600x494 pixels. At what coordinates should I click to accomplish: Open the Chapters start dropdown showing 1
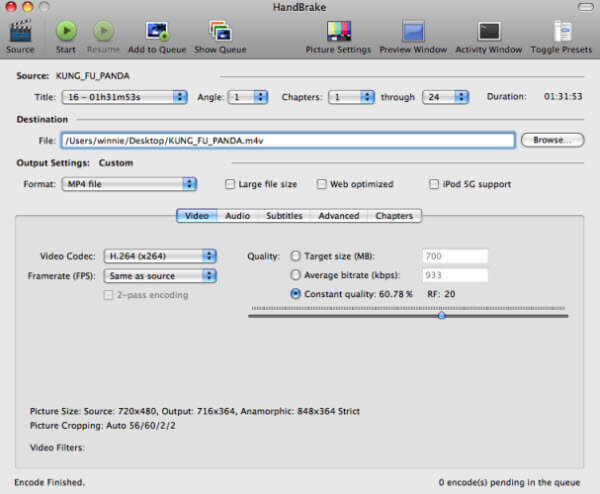point(351,97)
